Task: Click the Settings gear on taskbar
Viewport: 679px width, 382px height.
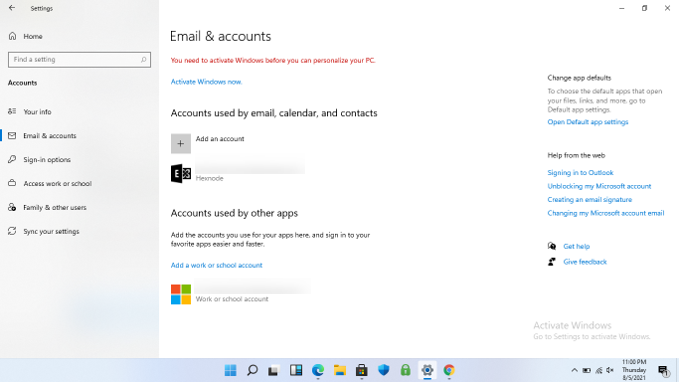Action: (427, 370)
